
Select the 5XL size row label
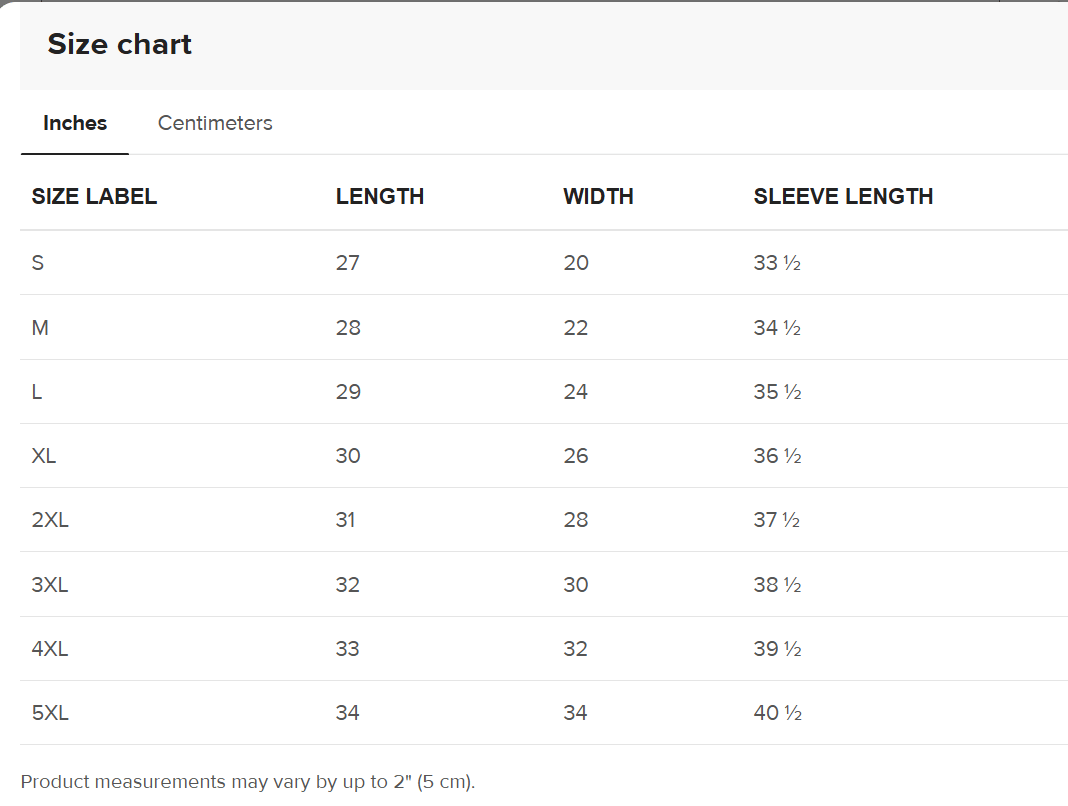pyautogui.click(x=50, y=713)
